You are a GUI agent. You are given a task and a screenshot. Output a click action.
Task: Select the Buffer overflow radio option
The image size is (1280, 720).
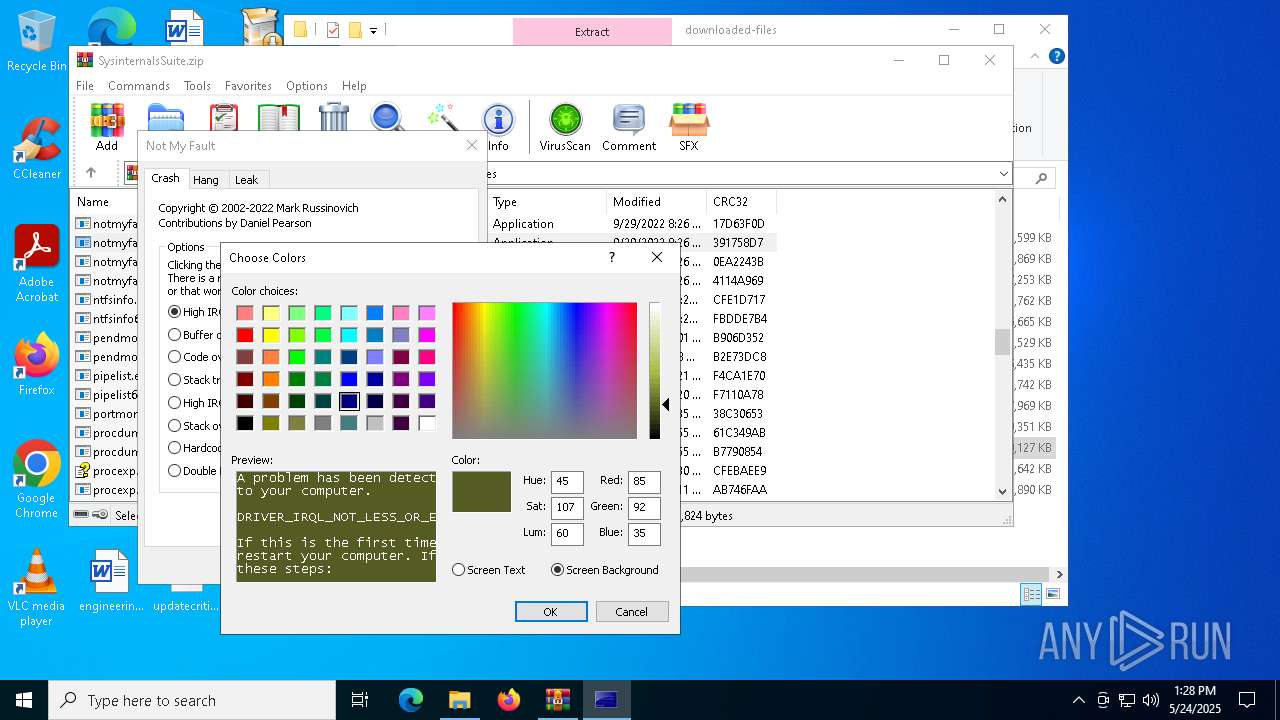pos(174,335)
